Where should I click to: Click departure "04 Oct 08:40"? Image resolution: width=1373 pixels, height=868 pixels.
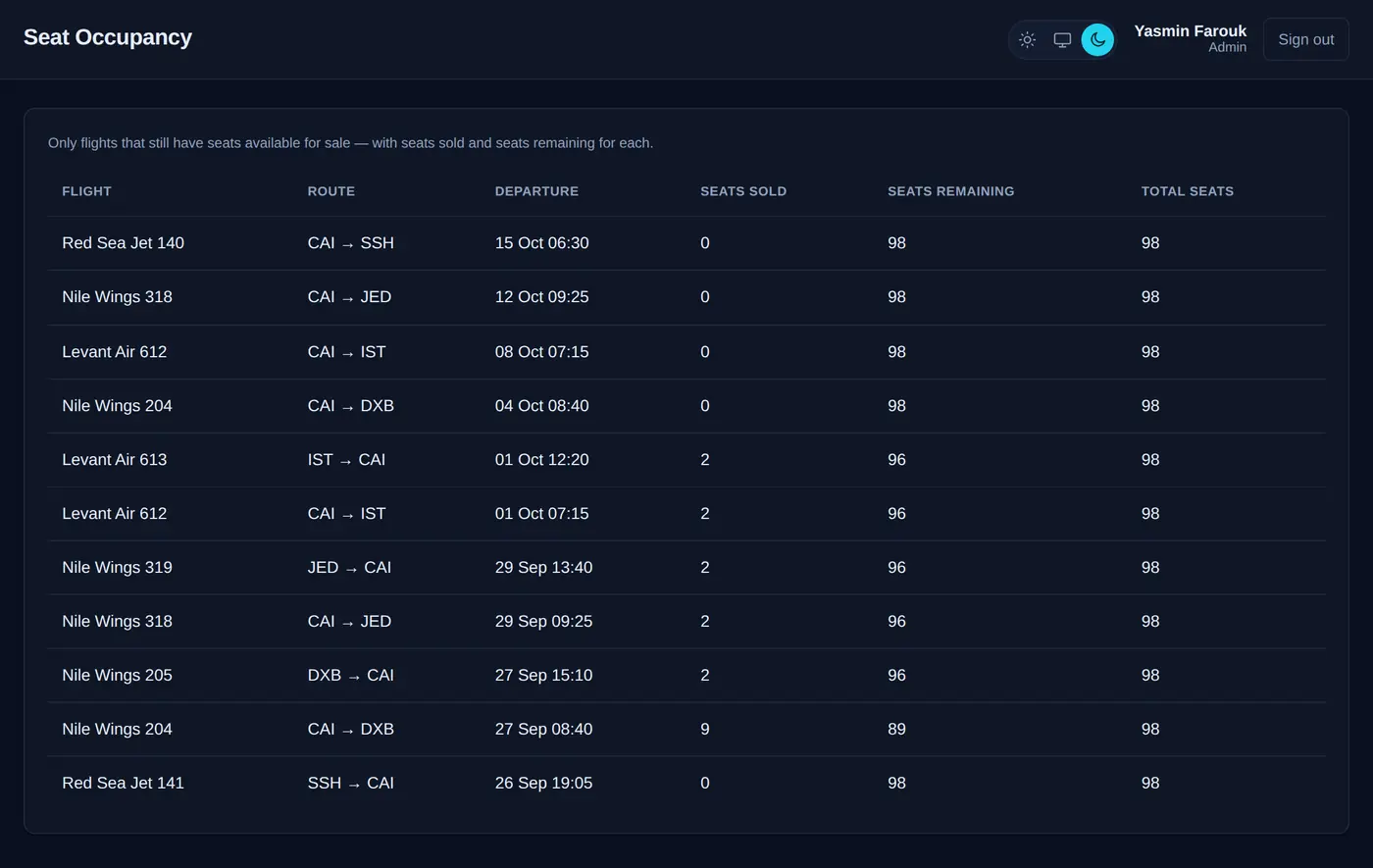542,406
